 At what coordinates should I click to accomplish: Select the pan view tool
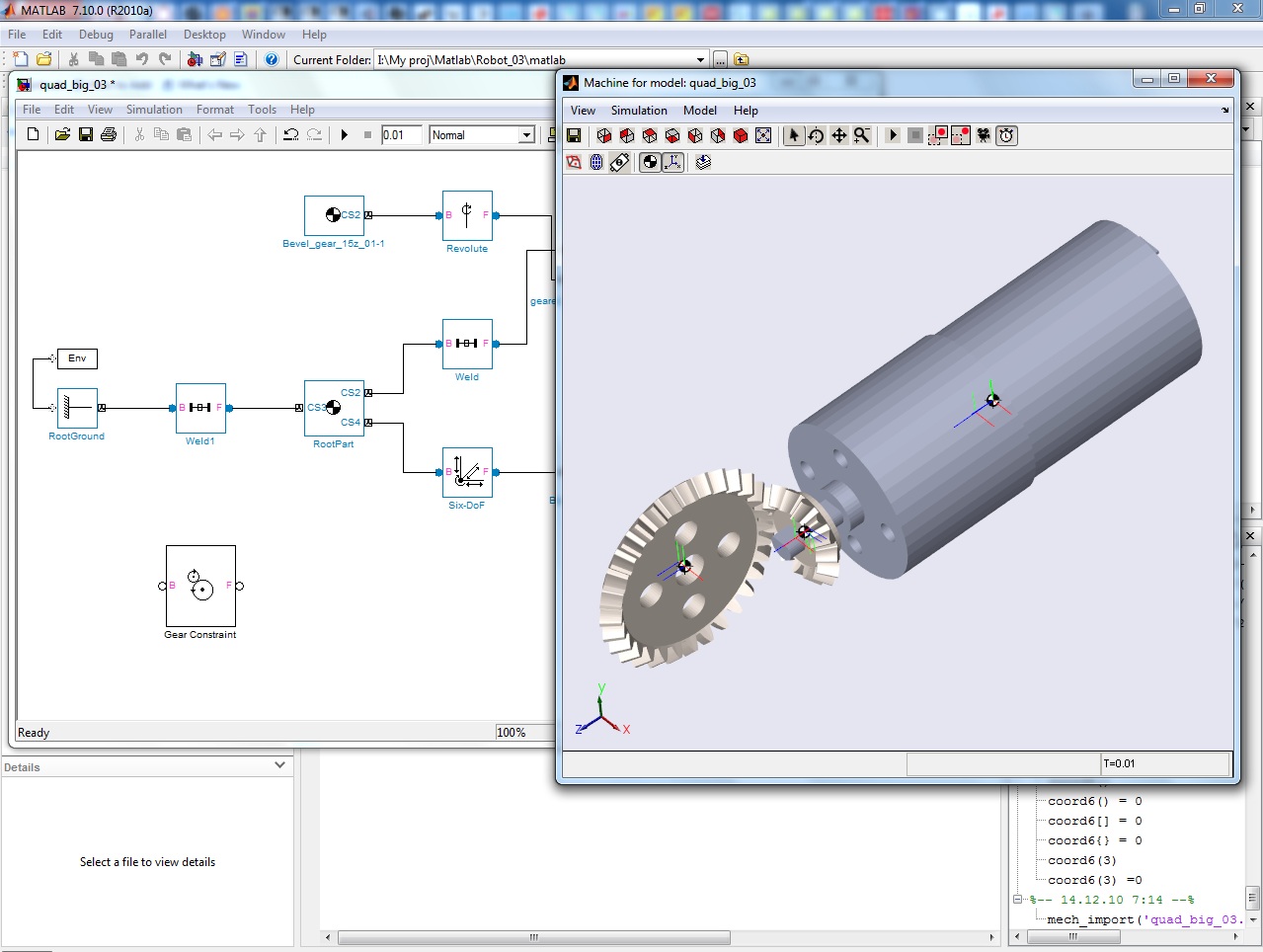click(839, 135)
